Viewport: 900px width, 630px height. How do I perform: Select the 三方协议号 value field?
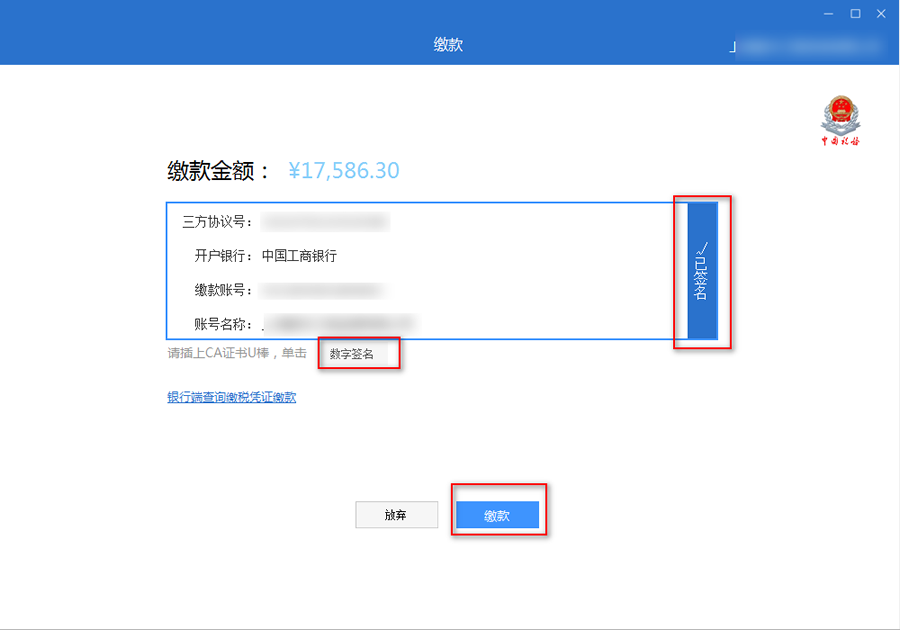[324, 222]
